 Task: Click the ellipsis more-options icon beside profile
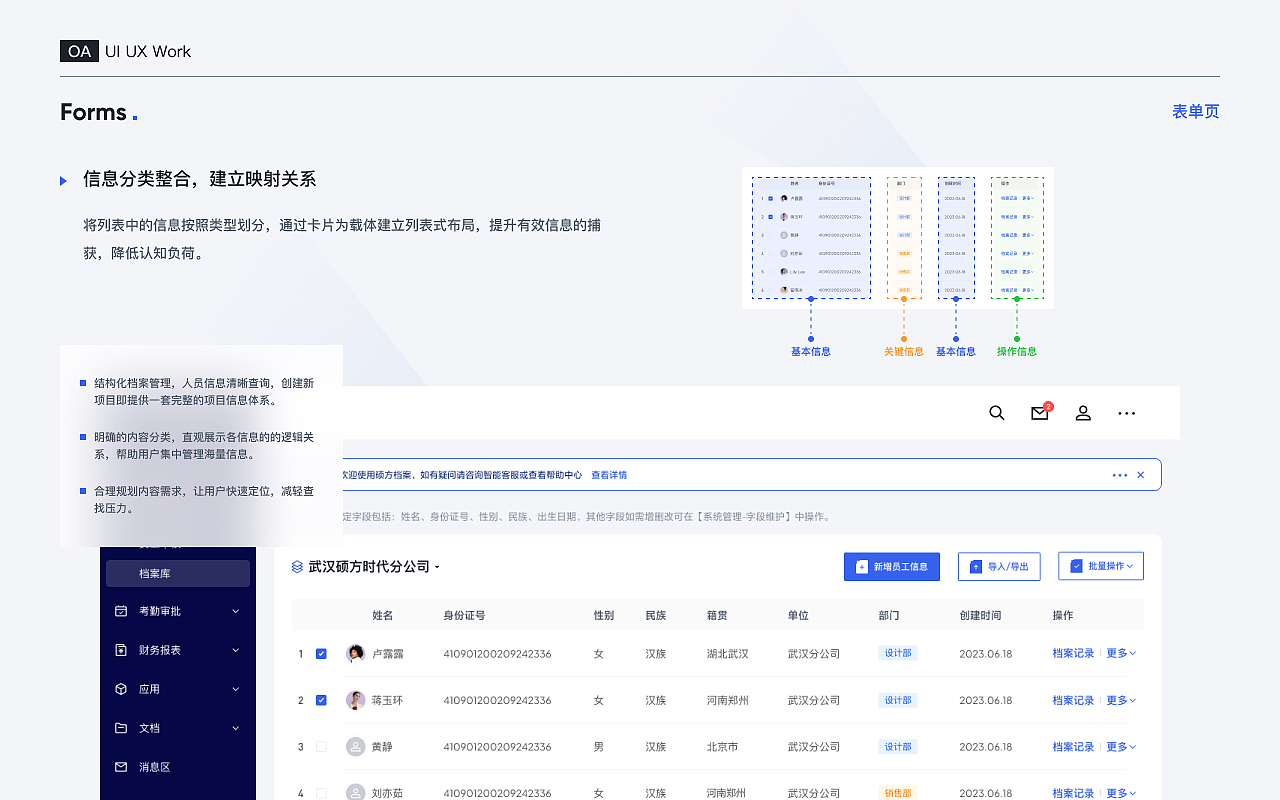click(x=1126, y=413)
